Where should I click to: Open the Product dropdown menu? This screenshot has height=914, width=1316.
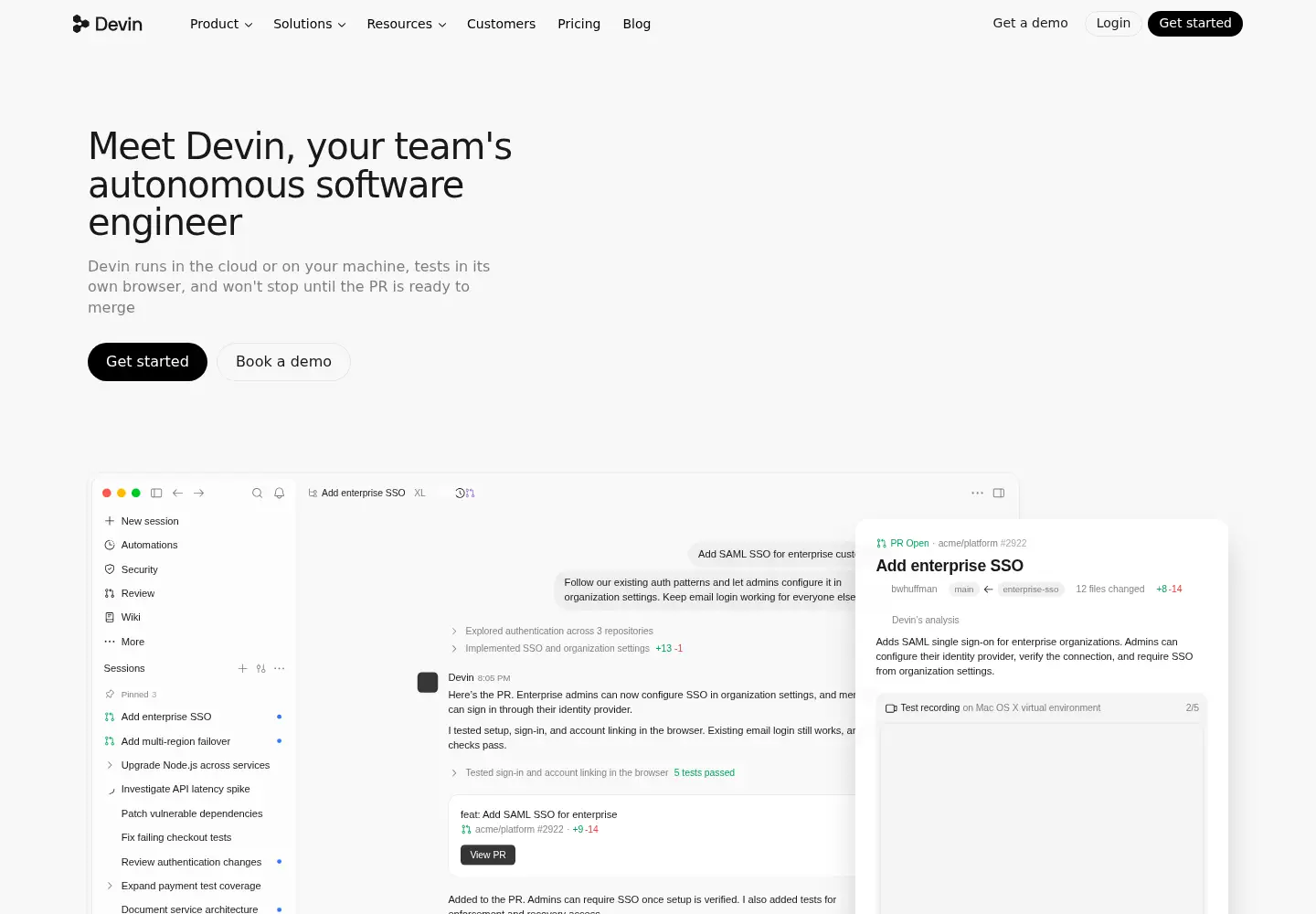coord(221,24)
